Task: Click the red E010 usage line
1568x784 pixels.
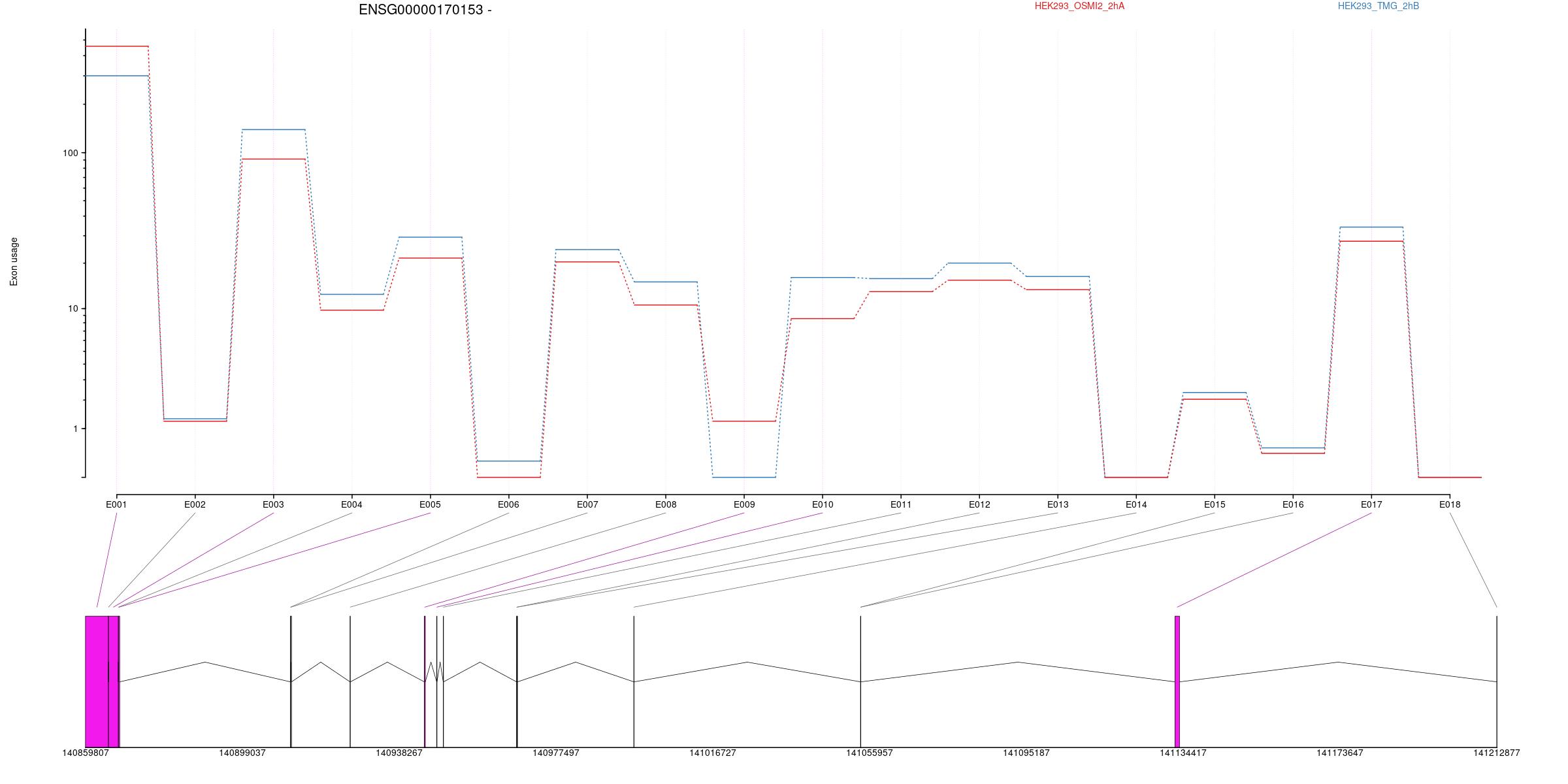Action: click(823, 318)
